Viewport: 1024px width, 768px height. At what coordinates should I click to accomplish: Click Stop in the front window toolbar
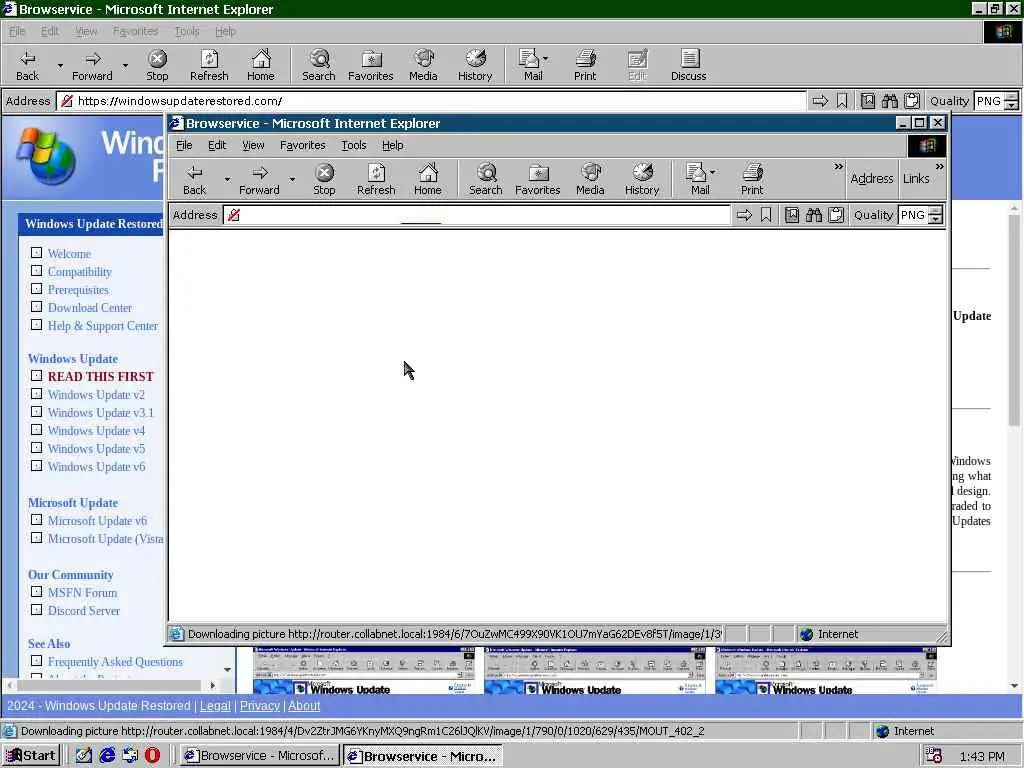pyautogui.click(x=324, y=180)
